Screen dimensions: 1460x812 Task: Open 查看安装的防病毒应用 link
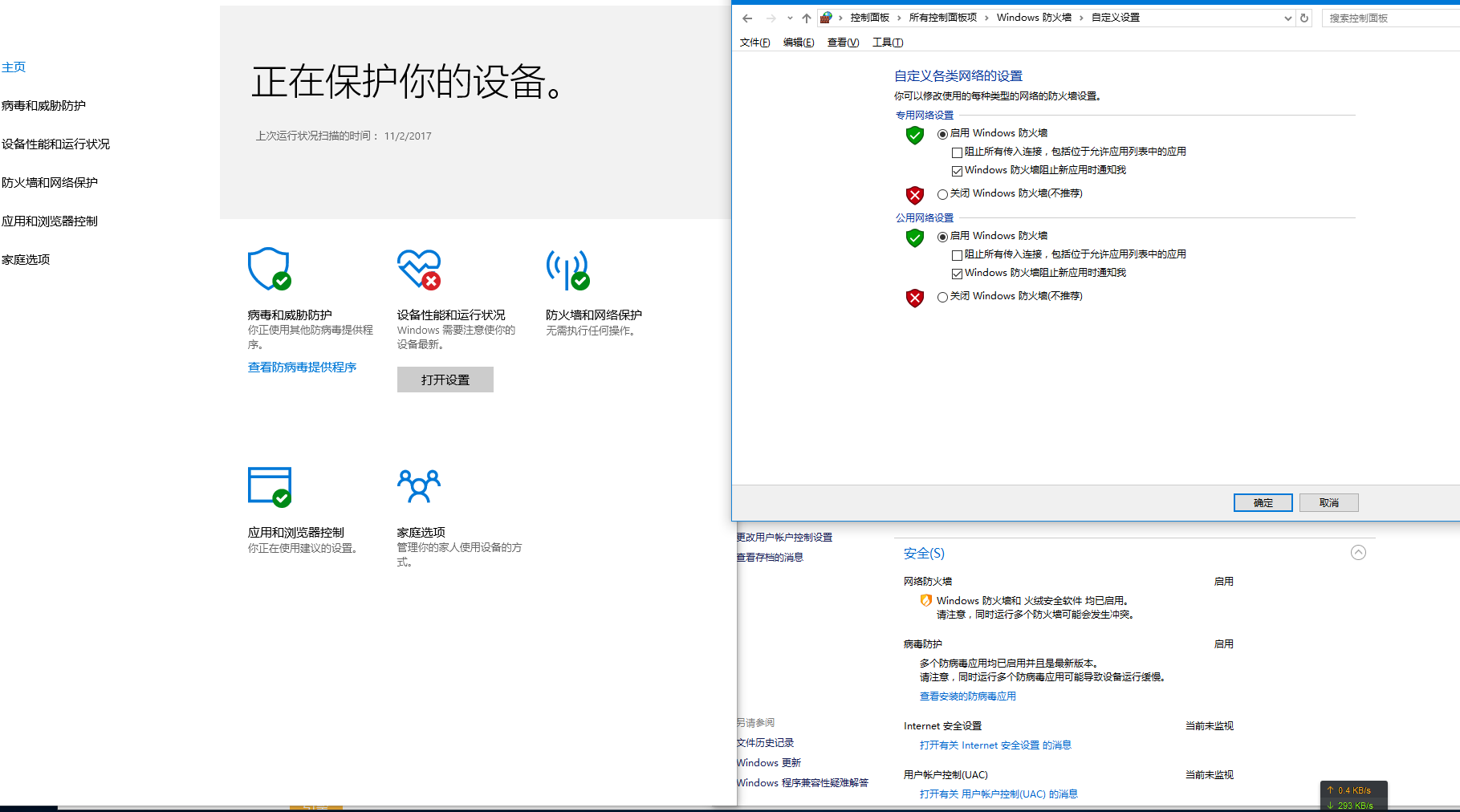click(x=968, y=696)
